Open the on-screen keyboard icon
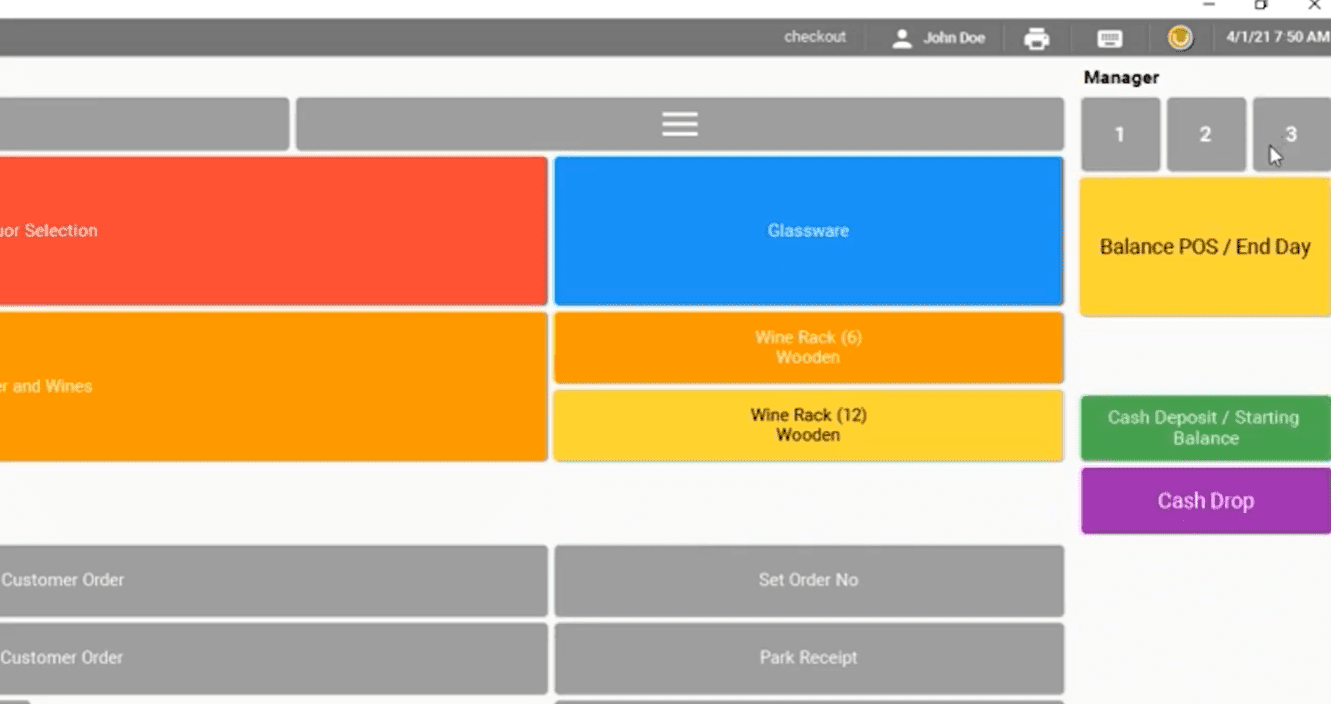 coord(1109,38)
